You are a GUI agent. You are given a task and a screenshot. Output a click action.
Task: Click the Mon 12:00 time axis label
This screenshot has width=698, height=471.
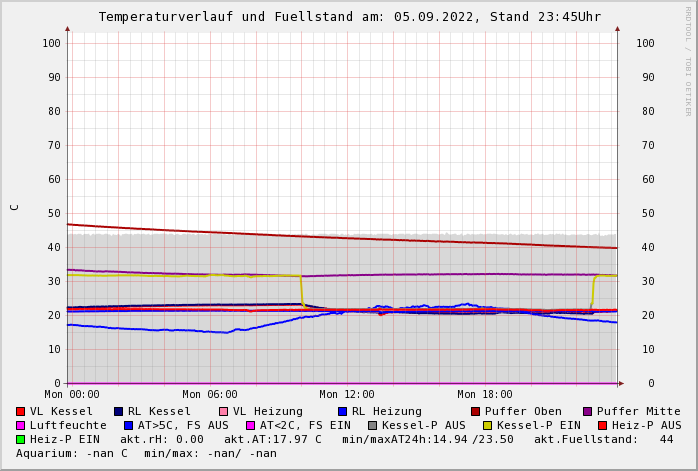tap(347, 395)
